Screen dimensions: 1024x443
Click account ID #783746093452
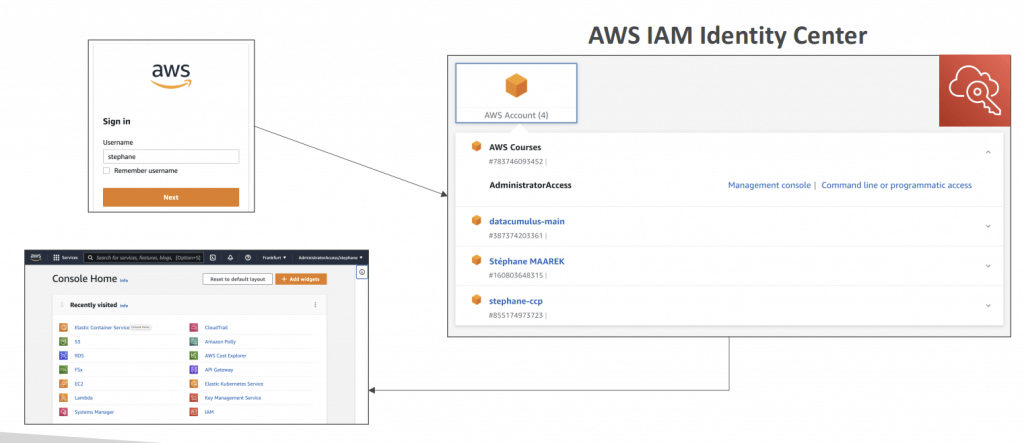(517, 161)
